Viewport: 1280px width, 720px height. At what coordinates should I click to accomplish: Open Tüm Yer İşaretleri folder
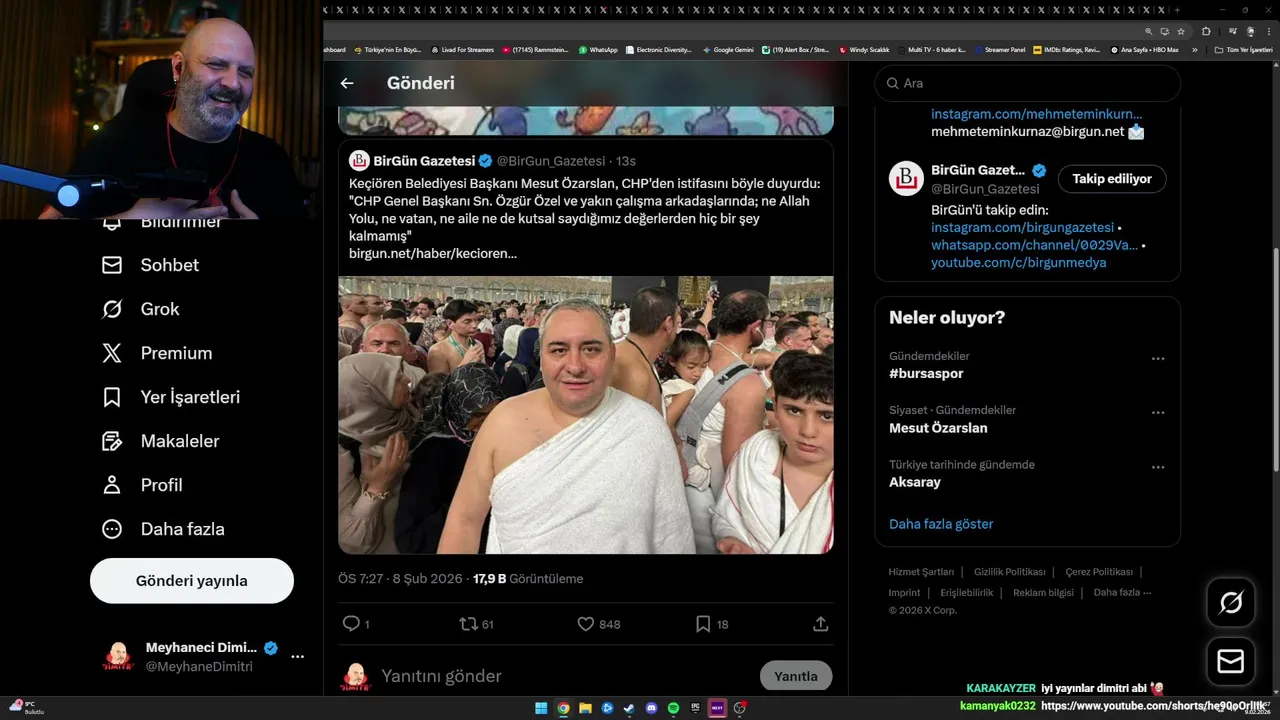(x=1243, y=50)
